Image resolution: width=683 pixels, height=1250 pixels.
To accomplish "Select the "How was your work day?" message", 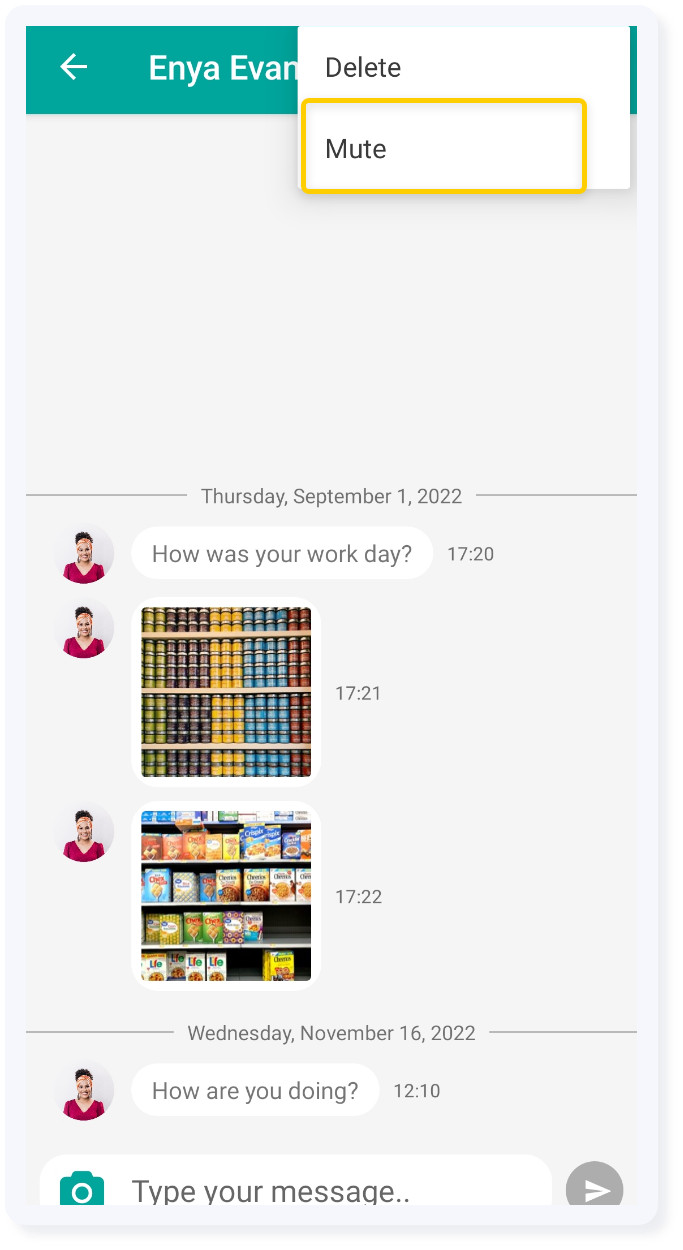I will 282,553.
